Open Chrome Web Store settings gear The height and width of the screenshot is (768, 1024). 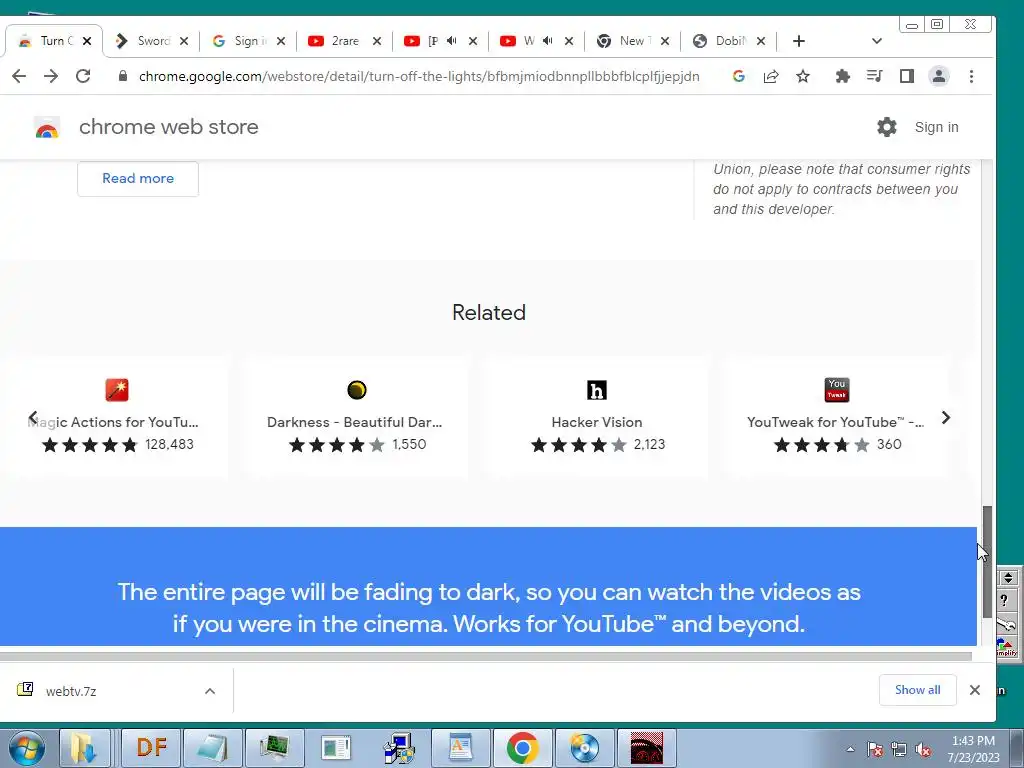click(x=886, y=127)
